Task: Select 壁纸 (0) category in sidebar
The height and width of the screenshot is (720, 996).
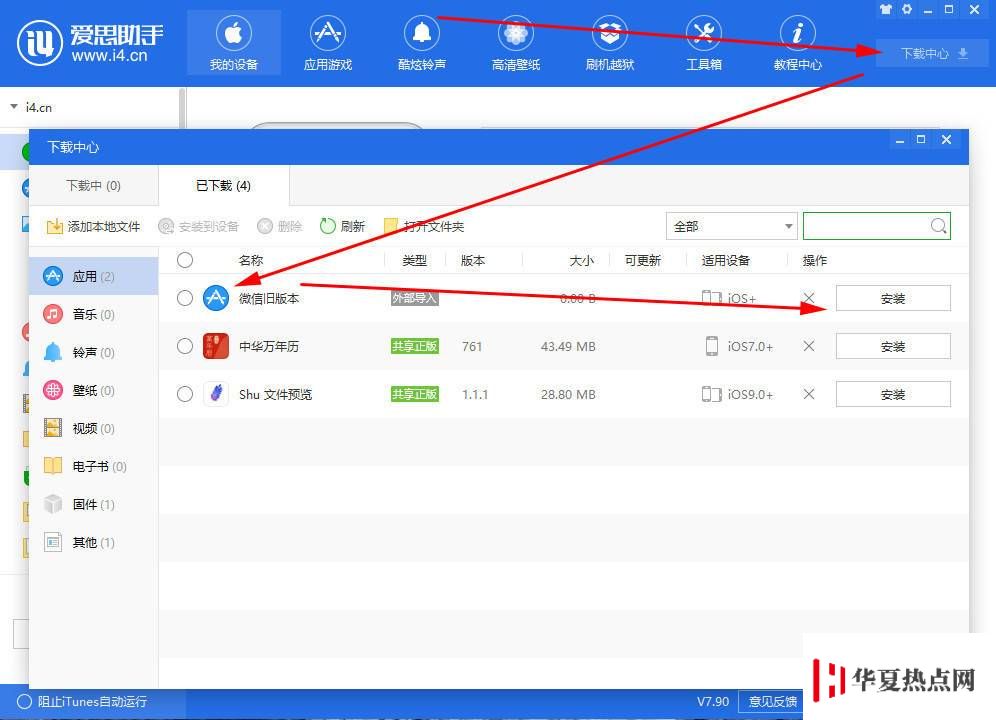Action: click(x=93, y=390)
